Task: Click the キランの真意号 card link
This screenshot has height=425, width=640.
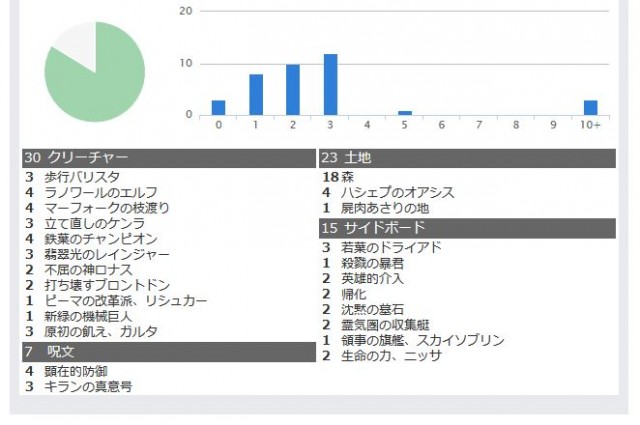Action: click(x=89, y=387)
